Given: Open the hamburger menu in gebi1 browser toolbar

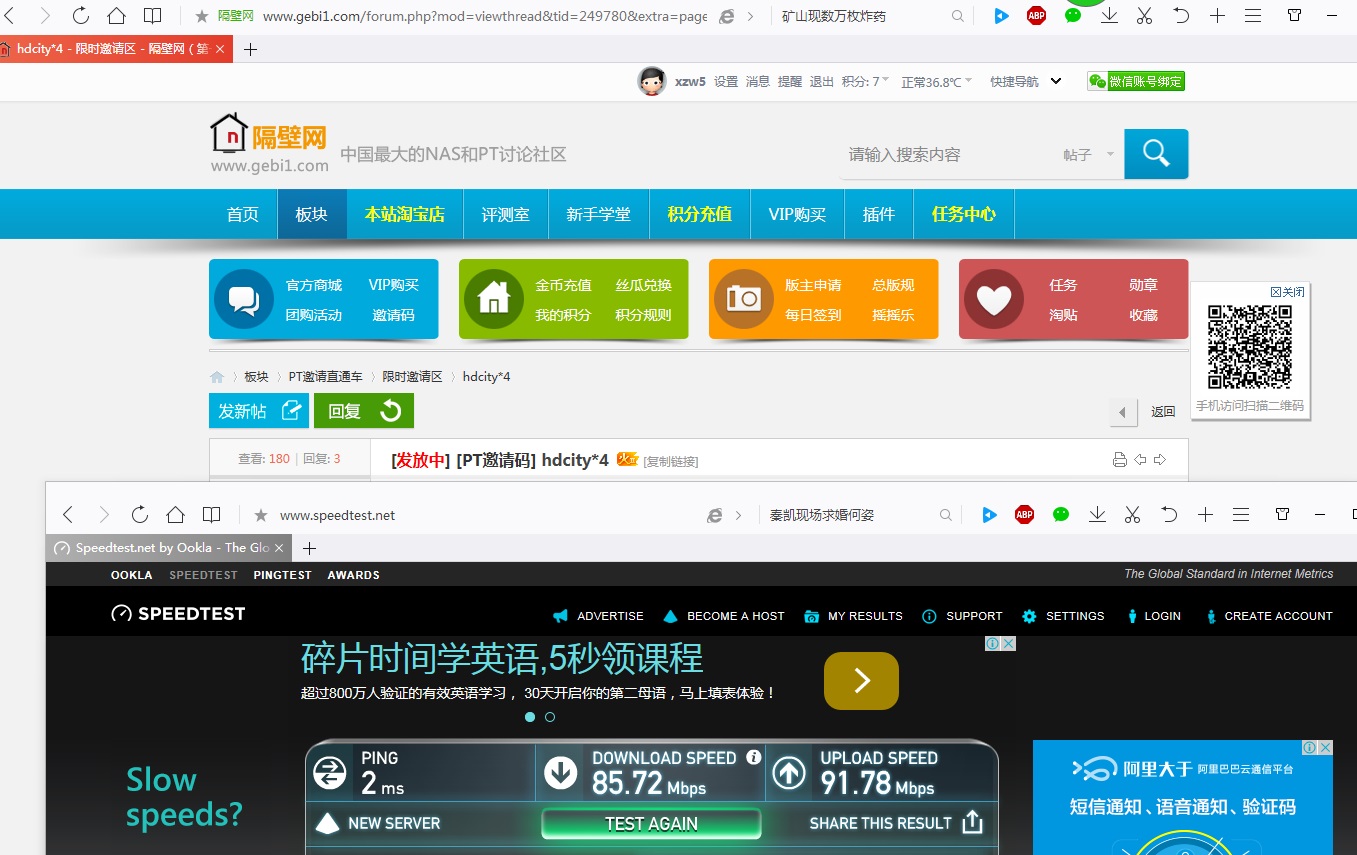Looking at the screenshot, I should coord(1253,16).
